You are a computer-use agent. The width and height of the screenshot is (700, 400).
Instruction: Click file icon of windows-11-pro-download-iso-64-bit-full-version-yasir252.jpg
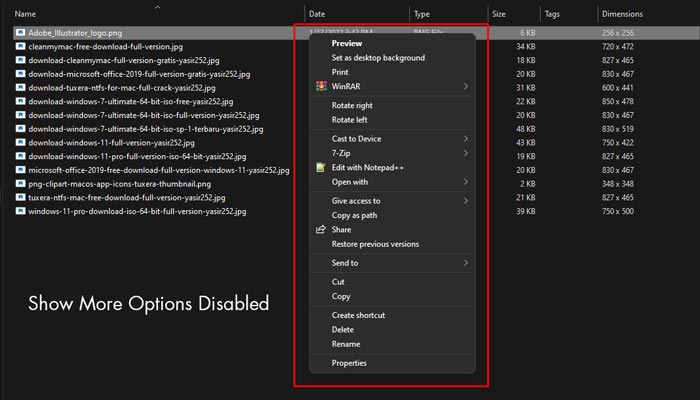(20, 211)
